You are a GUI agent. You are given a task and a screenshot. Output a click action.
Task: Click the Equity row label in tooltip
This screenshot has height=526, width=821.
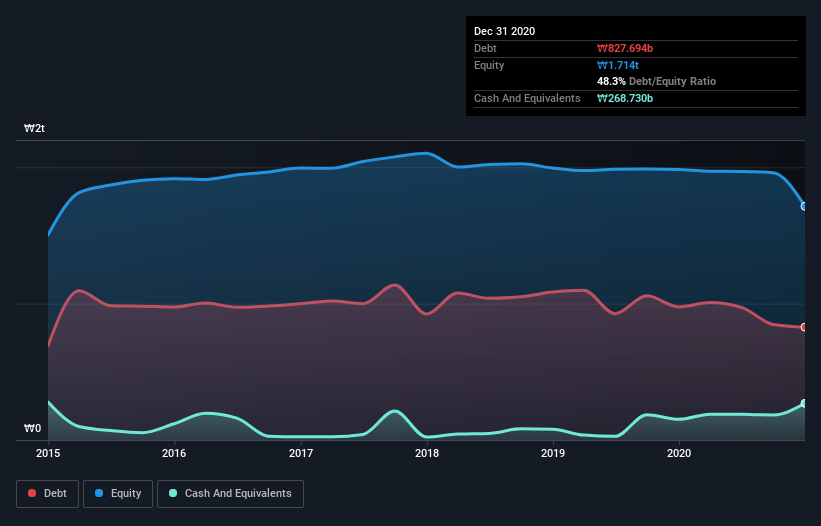(x=489, y=65)
